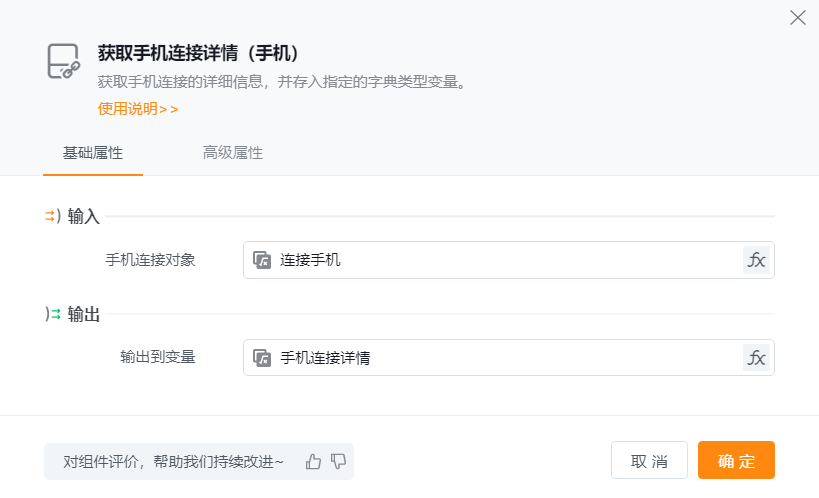Click the 对组件评价 feedback text
Viewport: 819px width, 498px height.
tap(174, 461)
